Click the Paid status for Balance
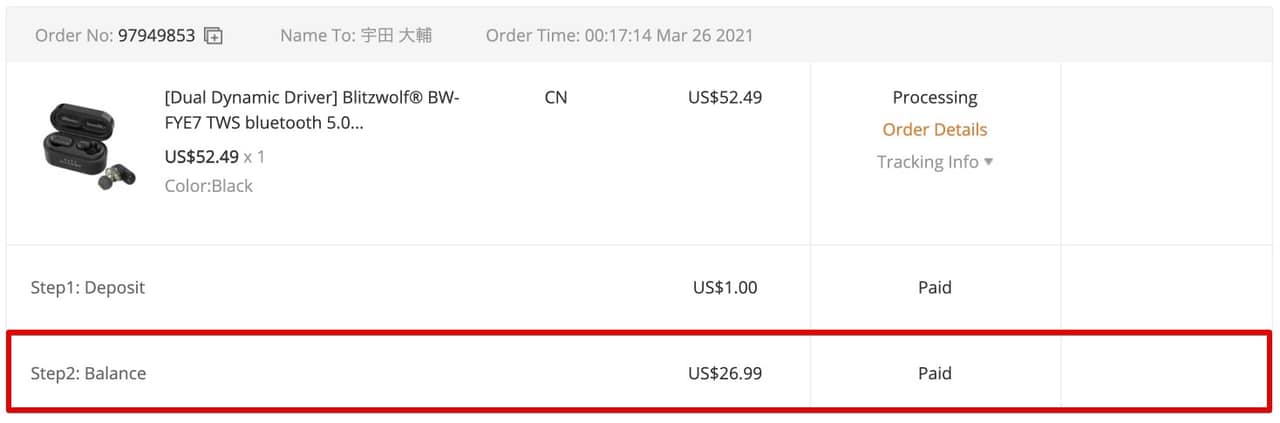This screenshot has width=1280, height=423. 934,374
